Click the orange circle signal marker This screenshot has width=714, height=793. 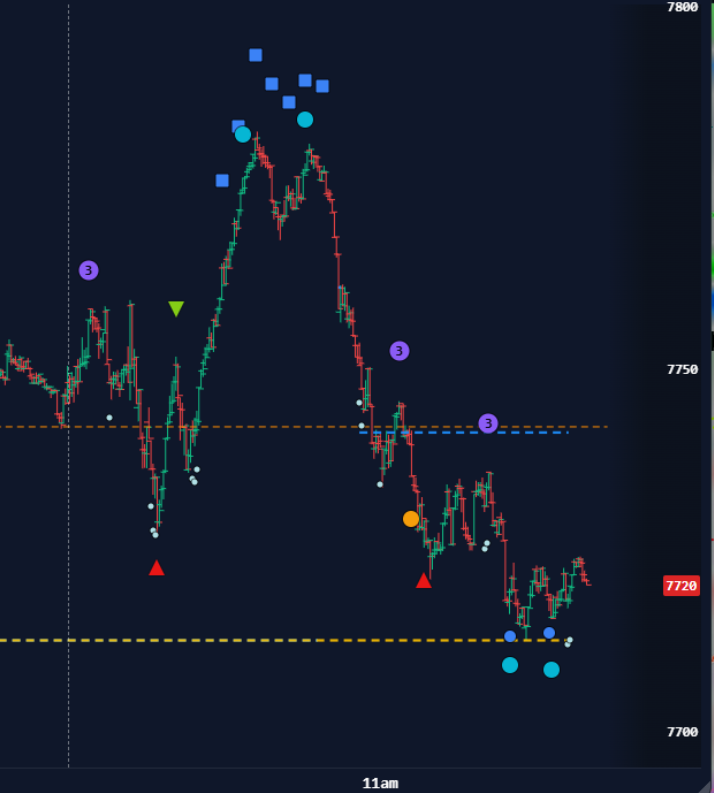[x=411, y=519]
